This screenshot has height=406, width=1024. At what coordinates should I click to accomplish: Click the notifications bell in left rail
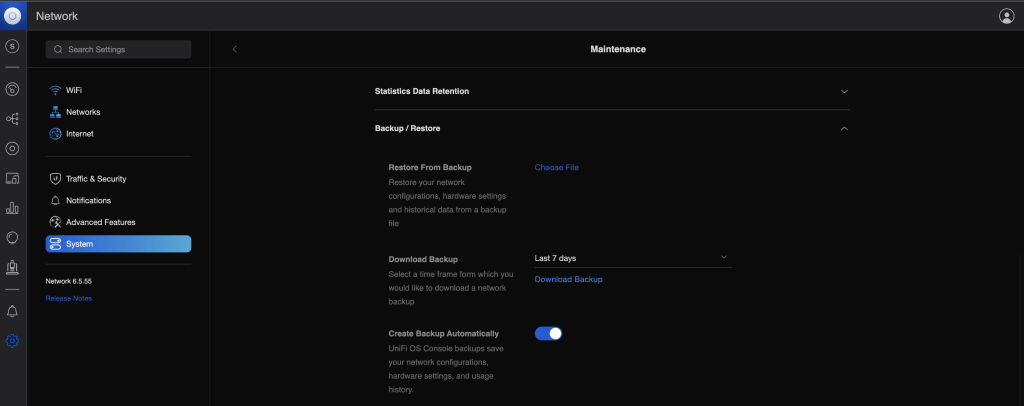click(x=13, y=311)
